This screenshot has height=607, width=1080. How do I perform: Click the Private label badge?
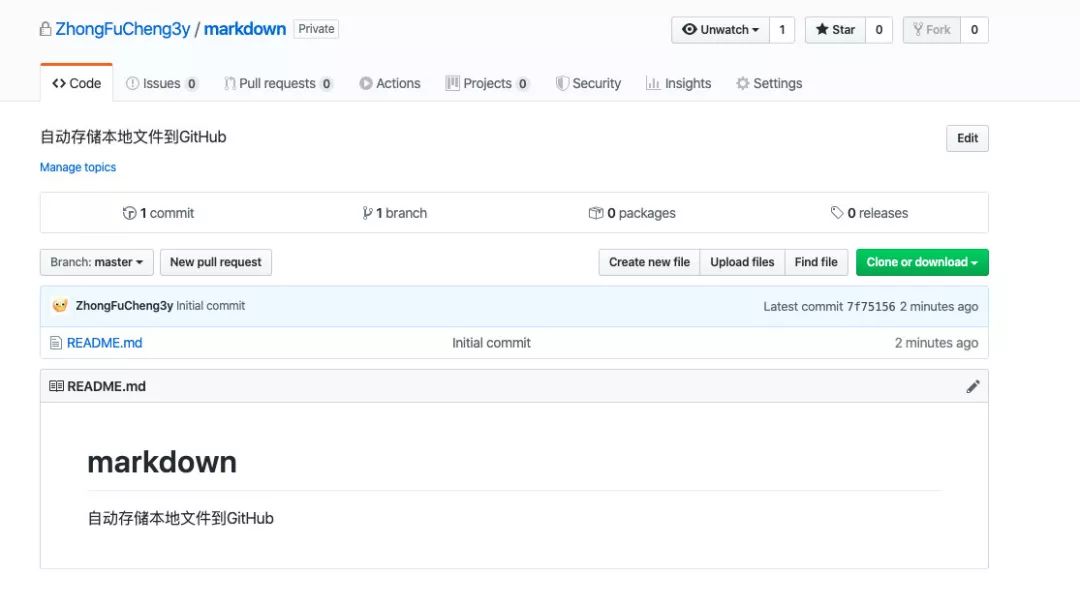[x=316, y=29]
